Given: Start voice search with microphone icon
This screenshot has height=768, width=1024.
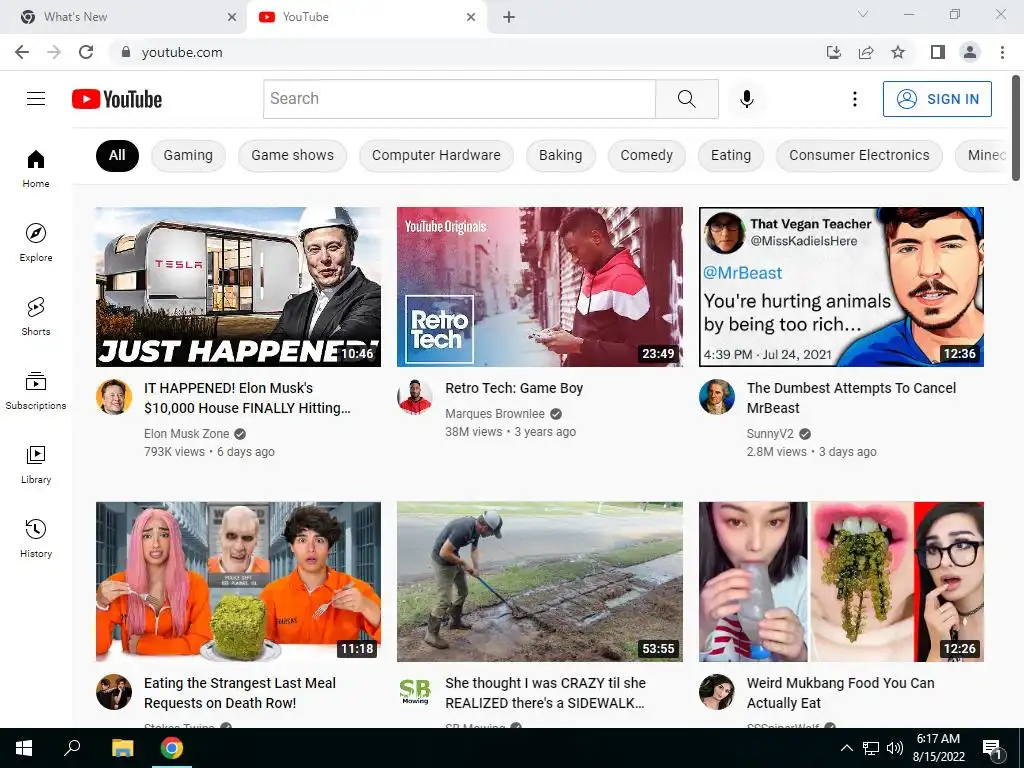Looking at the screenshot, I should (746, 99).
